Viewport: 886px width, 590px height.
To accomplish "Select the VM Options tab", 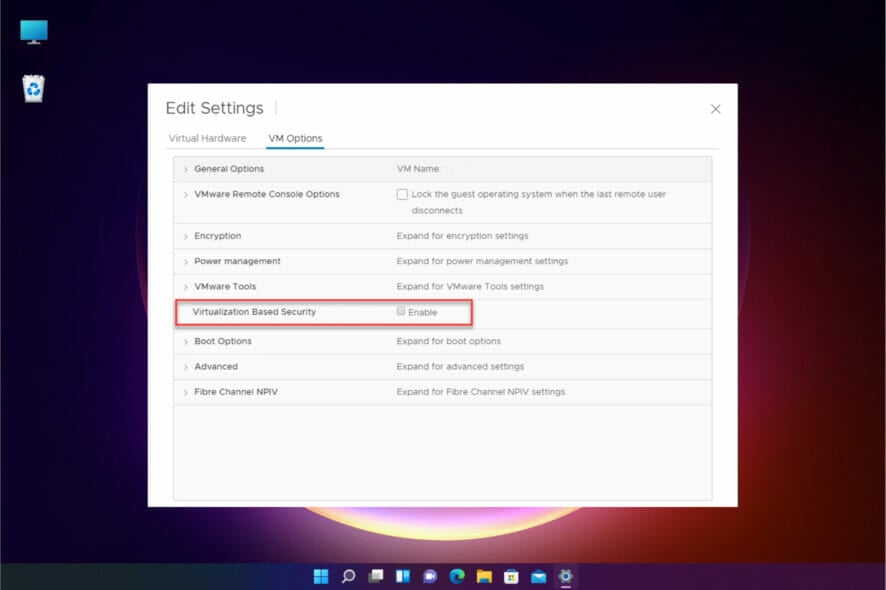I will [x=295, y=138].
